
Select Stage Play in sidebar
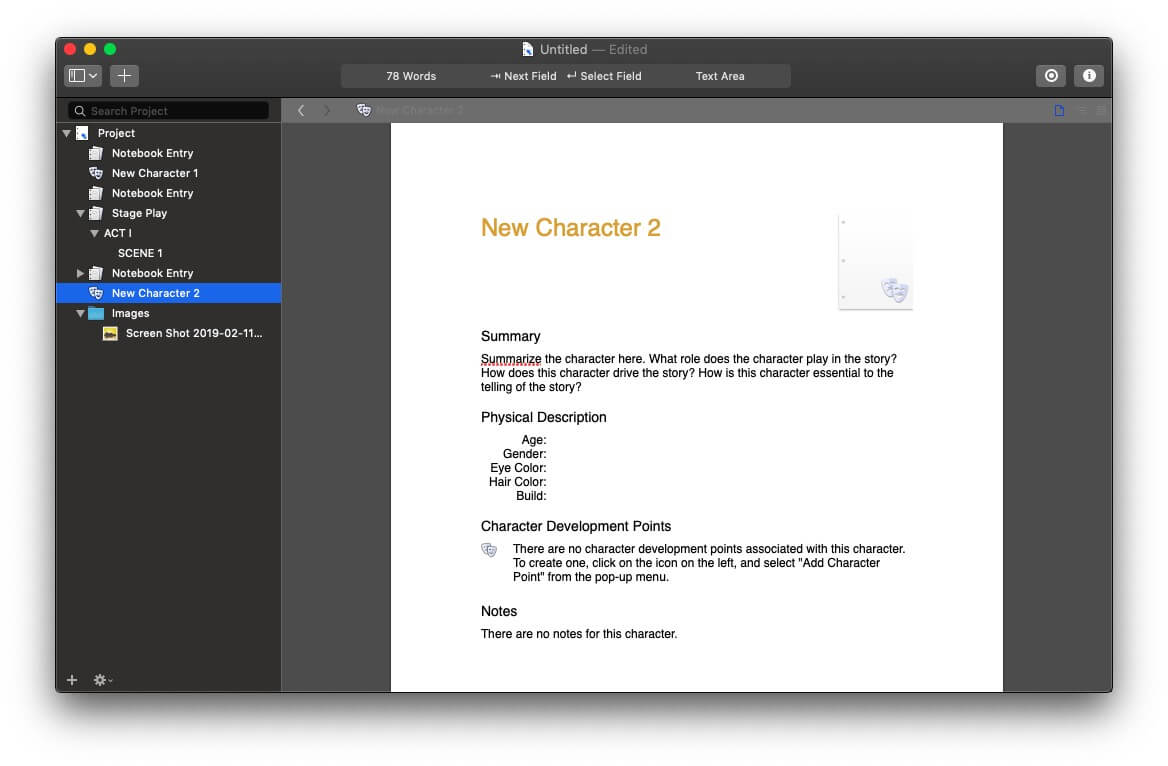point(168,213)
